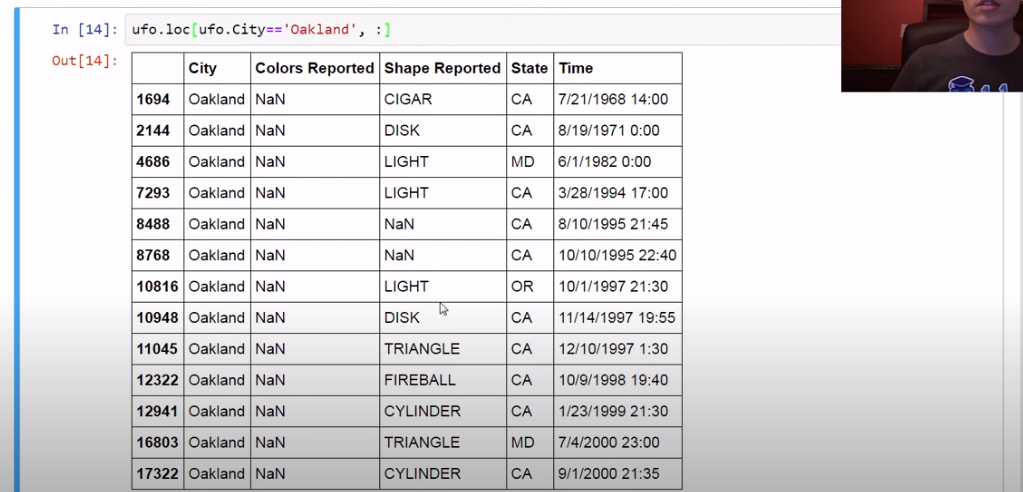This screenshot has width=1023, height=492.
Task: Click the In [14] prompt label
Action: coord(85,30)
